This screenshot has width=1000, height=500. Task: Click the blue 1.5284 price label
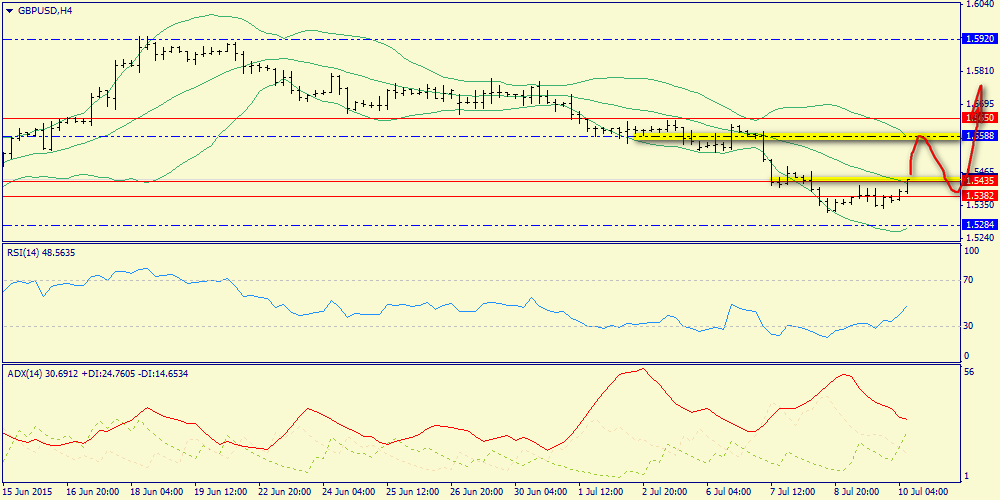[x=979, y=225]
